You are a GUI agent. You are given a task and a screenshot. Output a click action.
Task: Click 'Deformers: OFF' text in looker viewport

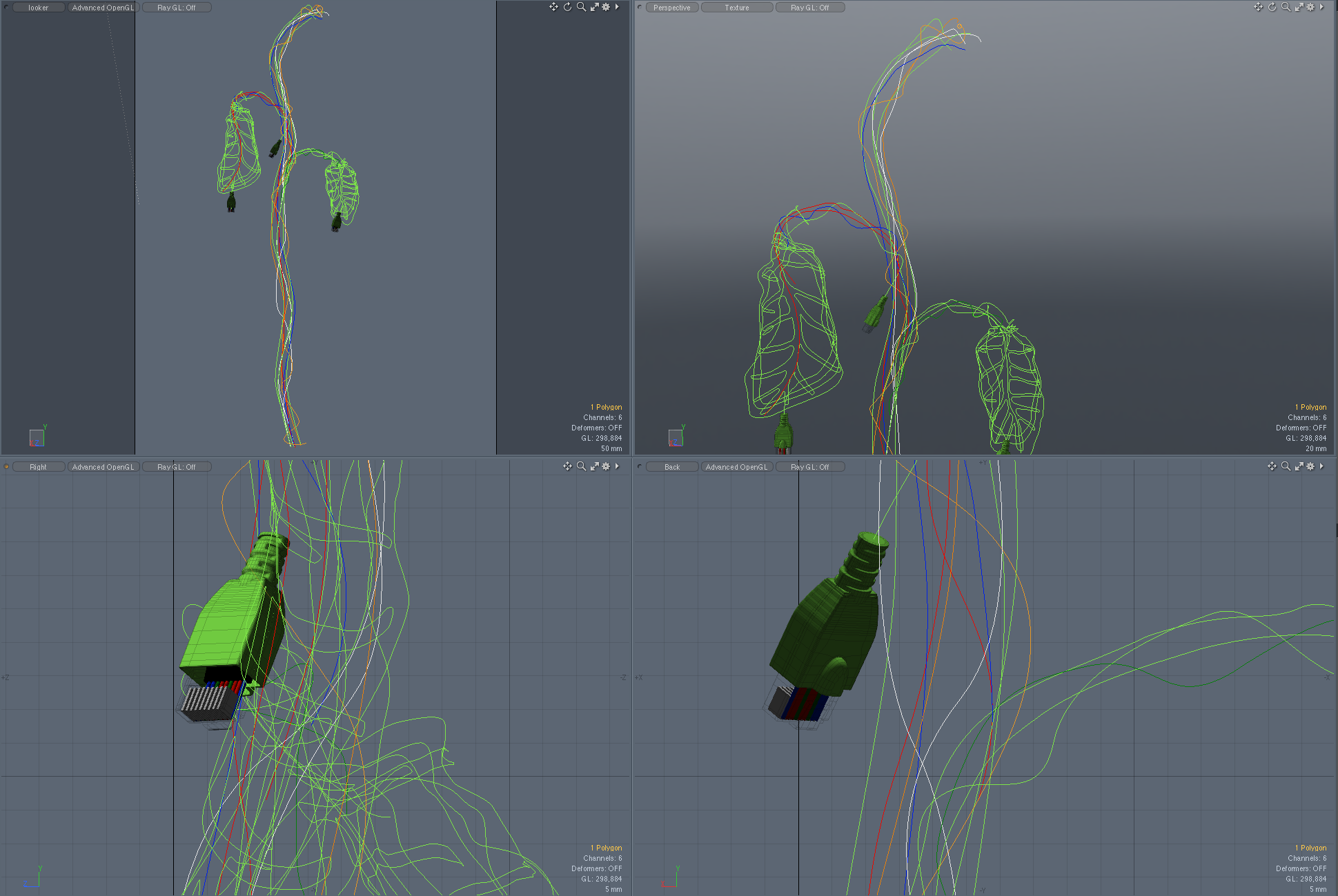click(x=597, y=428)
